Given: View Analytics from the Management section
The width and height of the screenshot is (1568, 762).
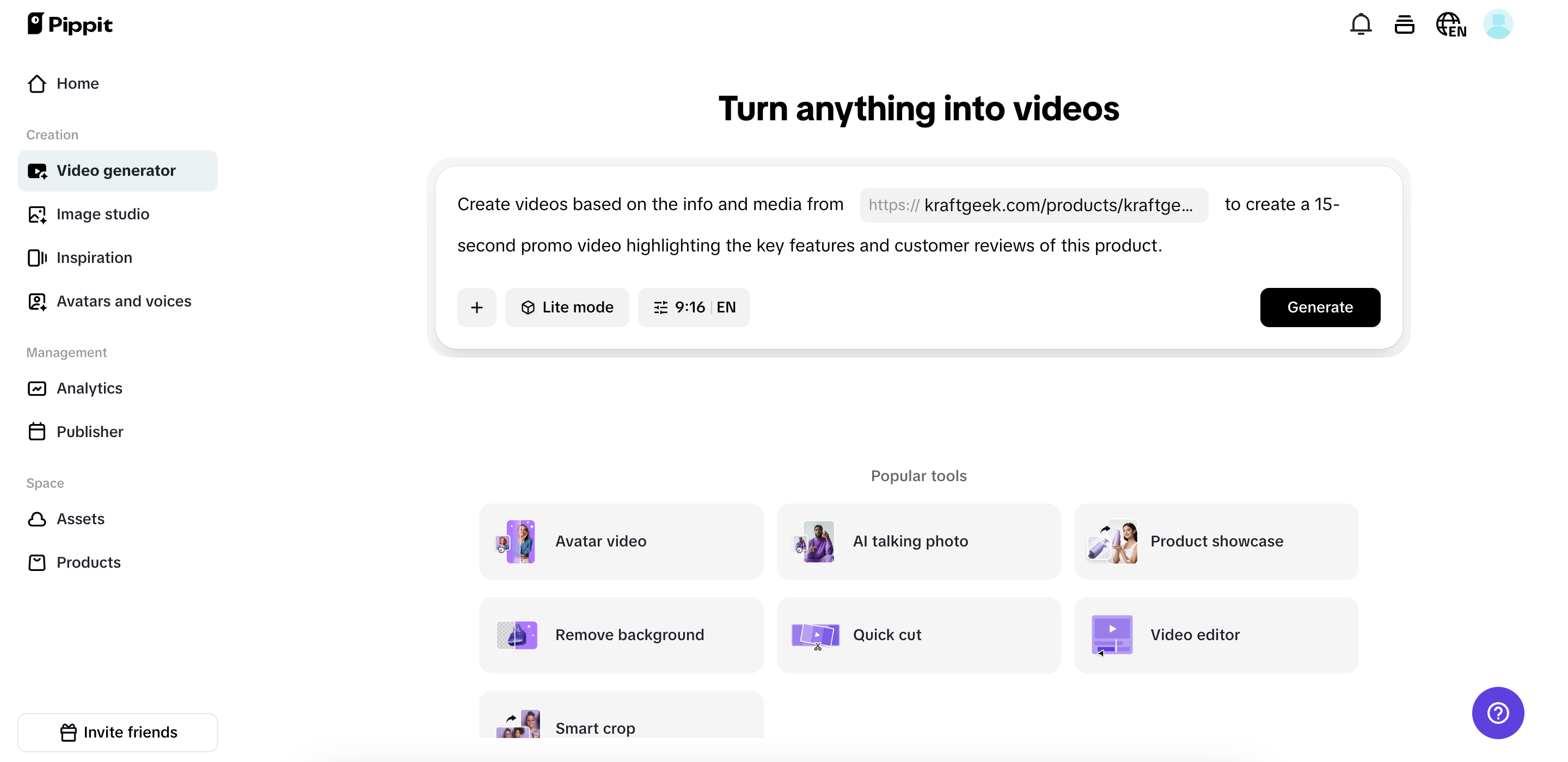Looking at the screenshot, I should pos(89,388).
